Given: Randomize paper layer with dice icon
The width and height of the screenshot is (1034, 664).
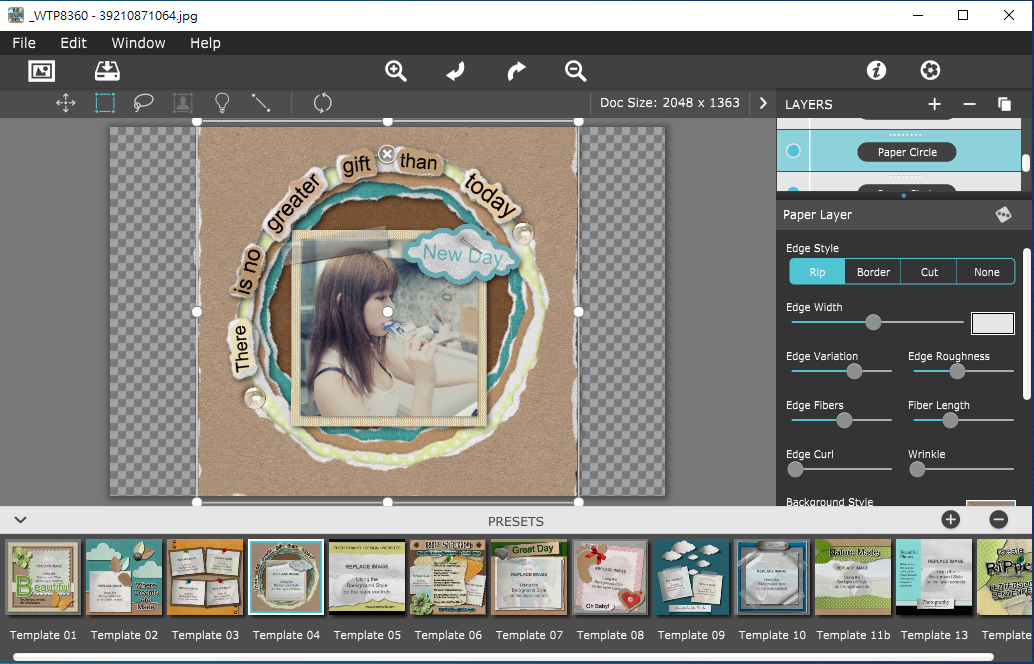Looking at the screenshot, I should click(1003, 215).
